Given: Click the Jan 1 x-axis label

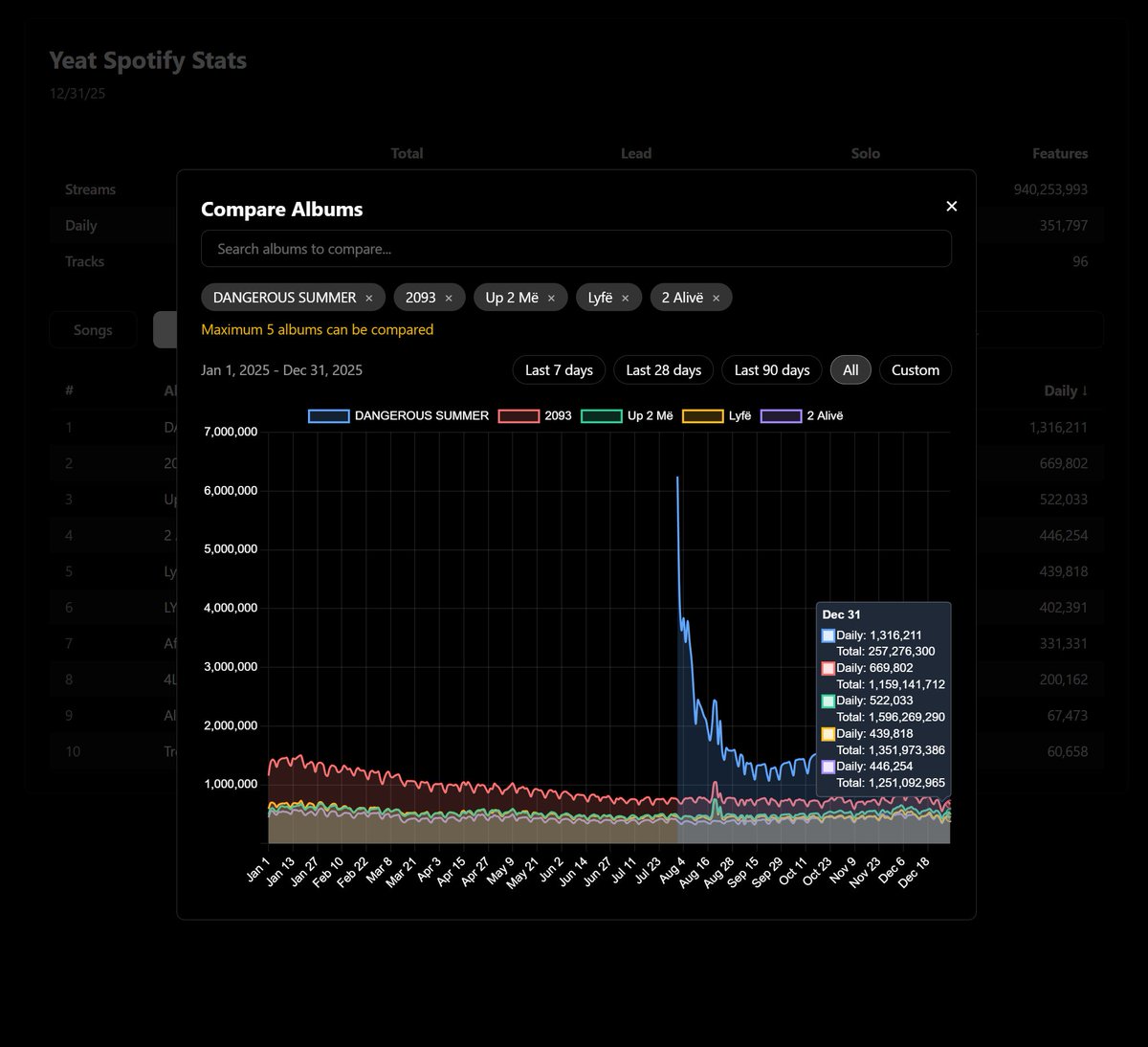Looking at the screenshot, I should (258, 867).
